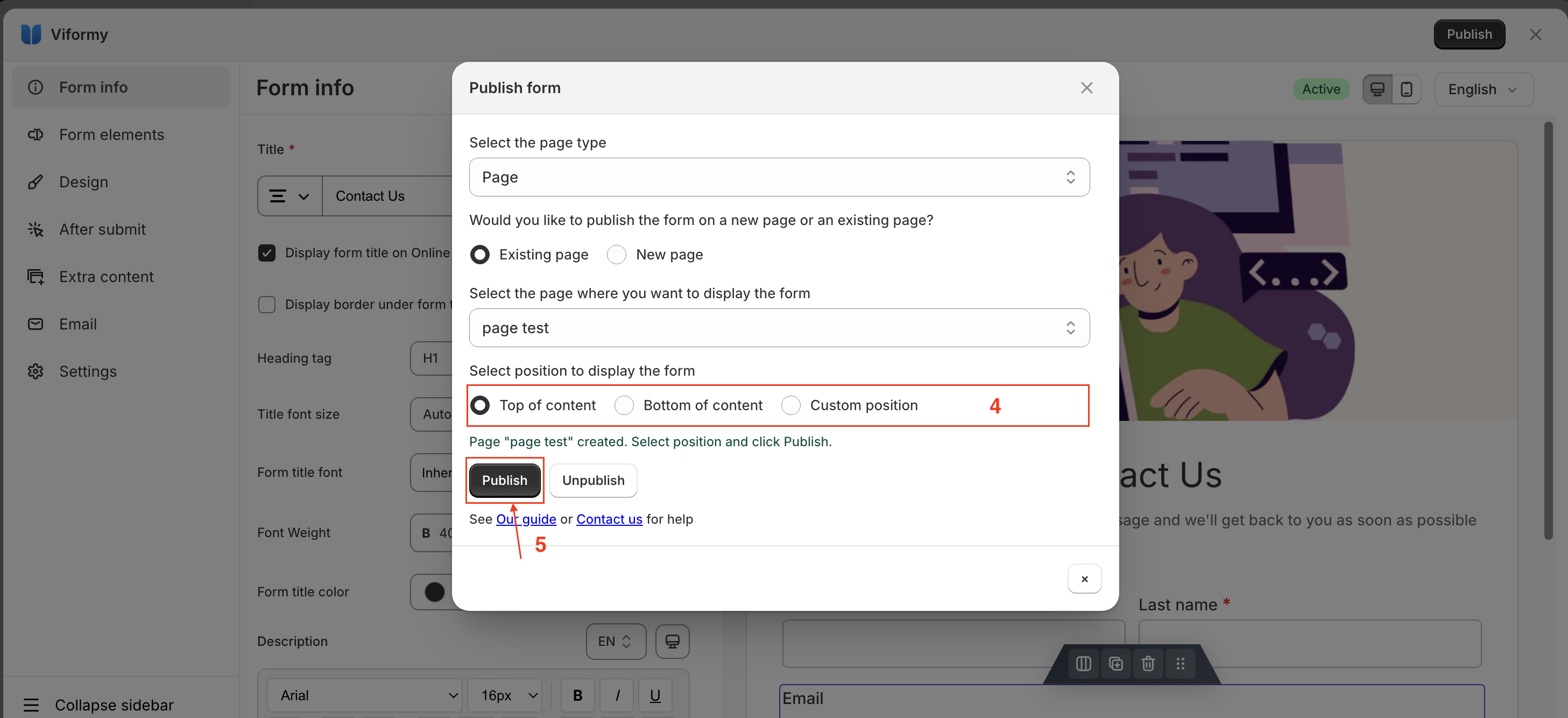Screen dimensions: 1568x718
Task: Uncheck Display form title checkbox
Action: point(266,253)
